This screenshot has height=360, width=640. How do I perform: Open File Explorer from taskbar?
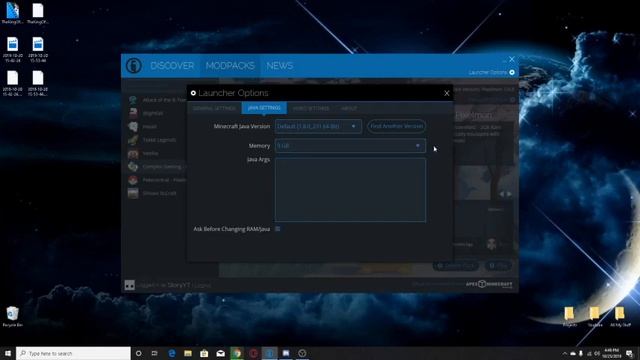[188, 353]
